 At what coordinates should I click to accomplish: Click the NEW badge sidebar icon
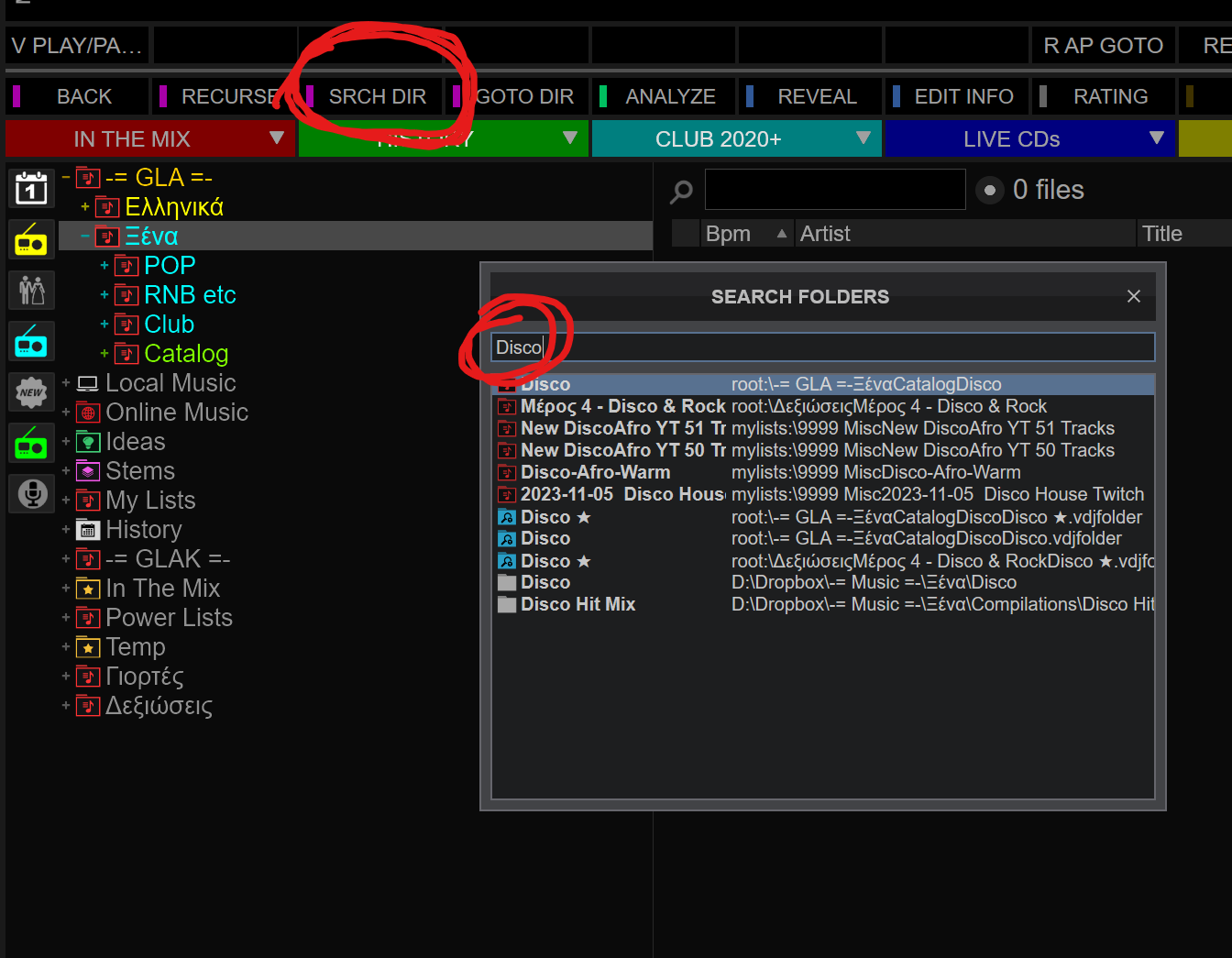(32, 392)
